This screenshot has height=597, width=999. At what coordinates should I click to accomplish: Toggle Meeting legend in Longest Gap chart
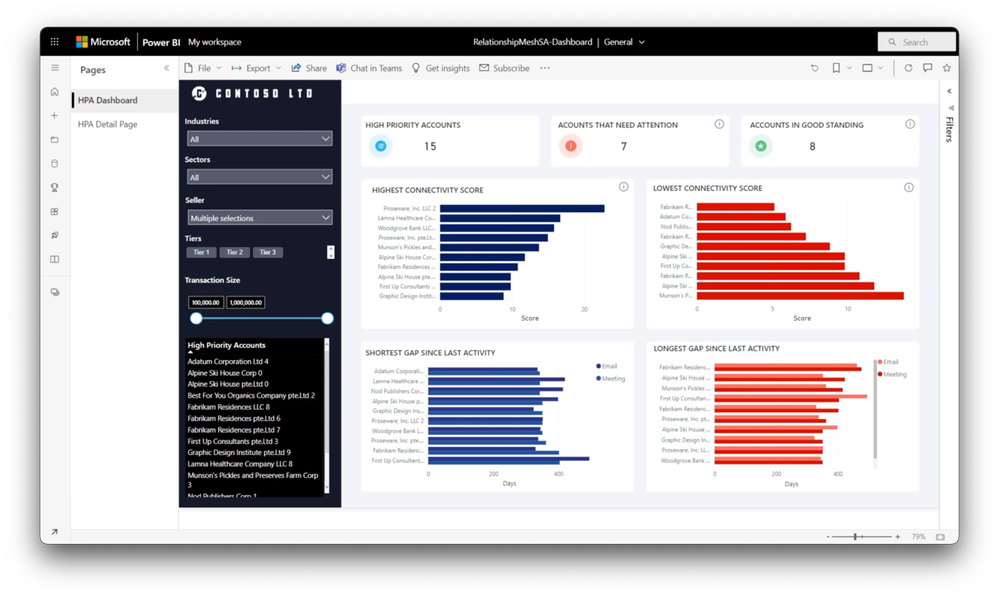[x=892, y=374]
